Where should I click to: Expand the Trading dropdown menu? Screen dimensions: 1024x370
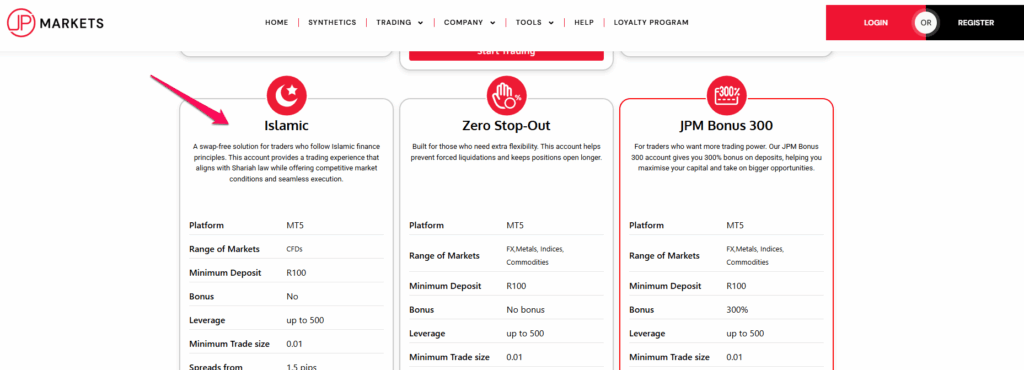400,22
